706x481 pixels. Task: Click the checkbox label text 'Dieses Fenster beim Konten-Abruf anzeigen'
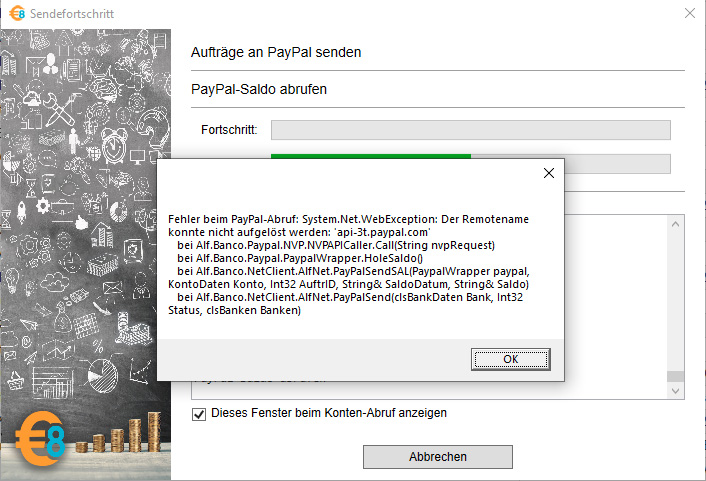point(328,413)
